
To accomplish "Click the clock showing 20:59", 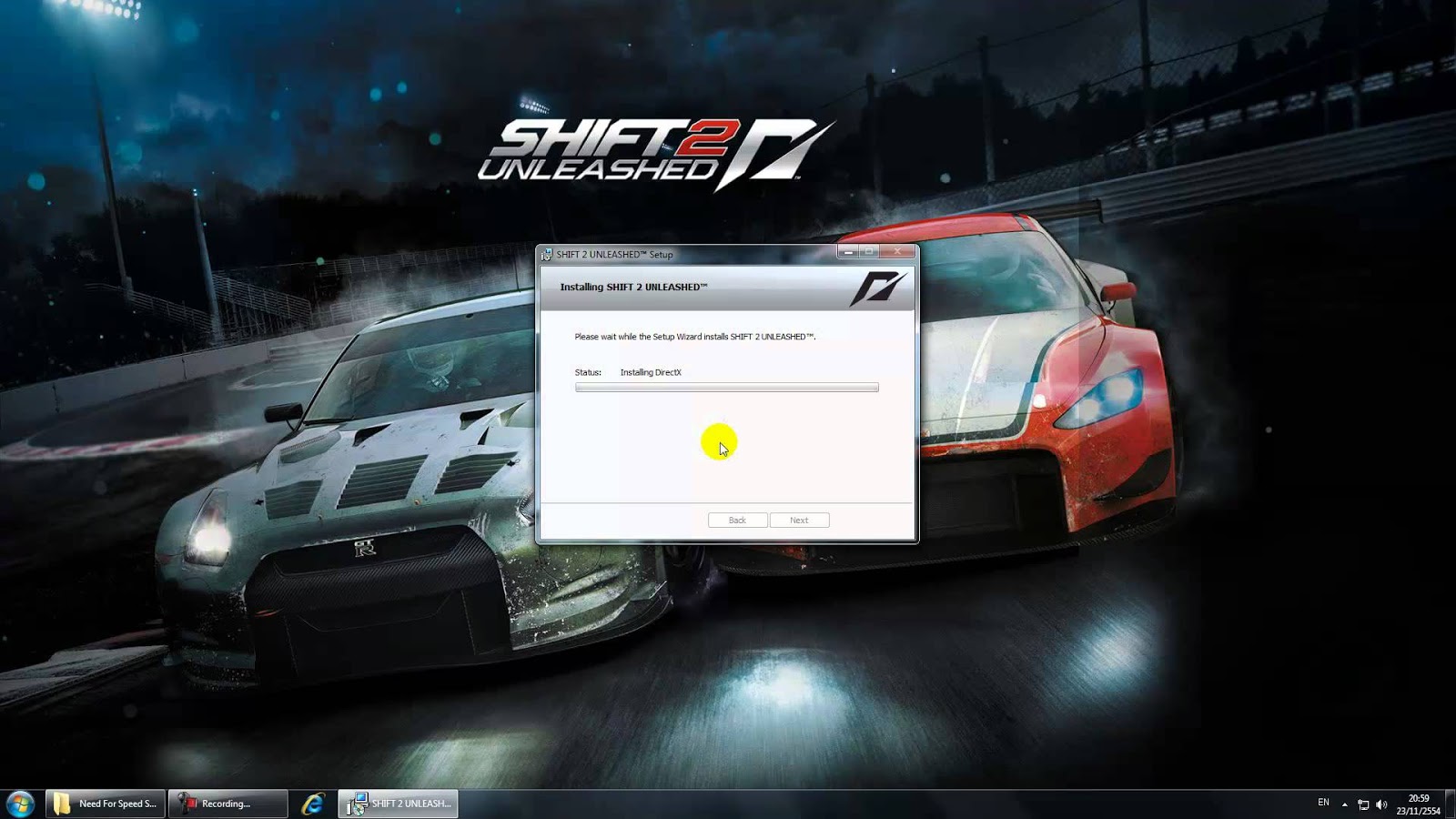I will 1419,797.
